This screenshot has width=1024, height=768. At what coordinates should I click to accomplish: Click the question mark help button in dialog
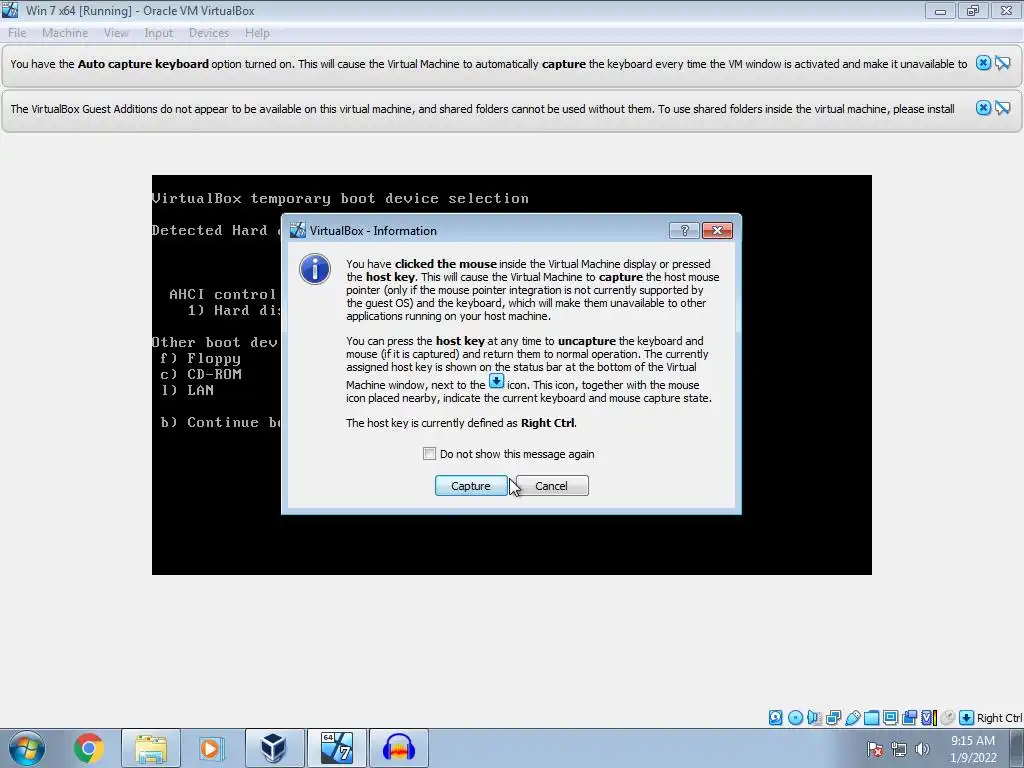(x=684, y=231)
